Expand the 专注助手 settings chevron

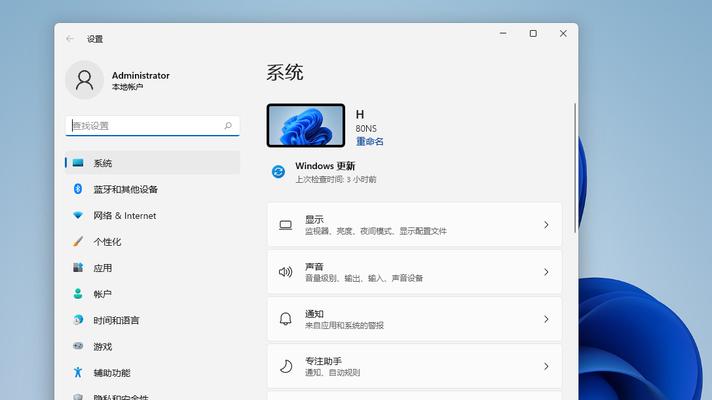coord(546,366)
